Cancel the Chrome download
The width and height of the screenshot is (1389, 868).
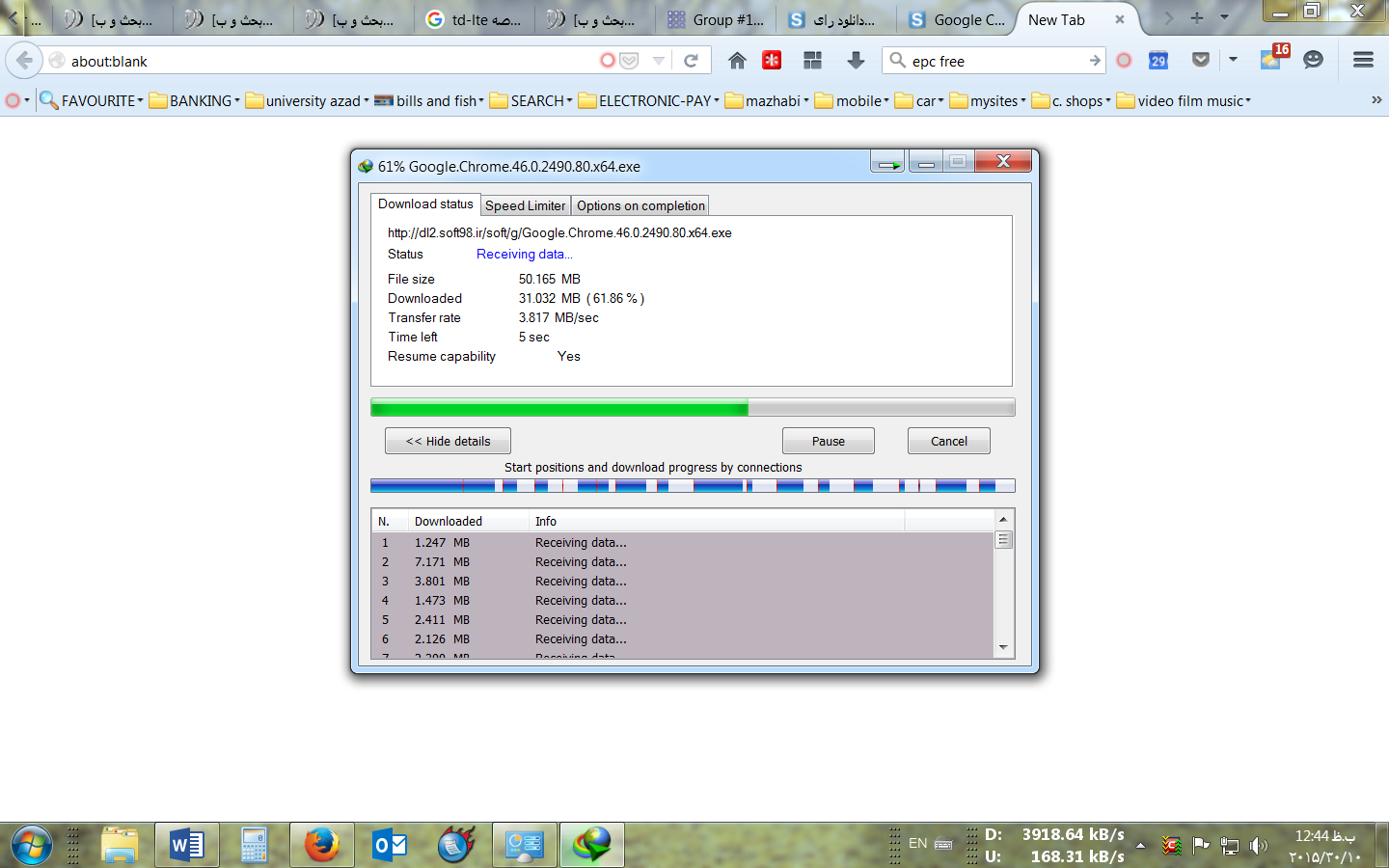(949, 441)
